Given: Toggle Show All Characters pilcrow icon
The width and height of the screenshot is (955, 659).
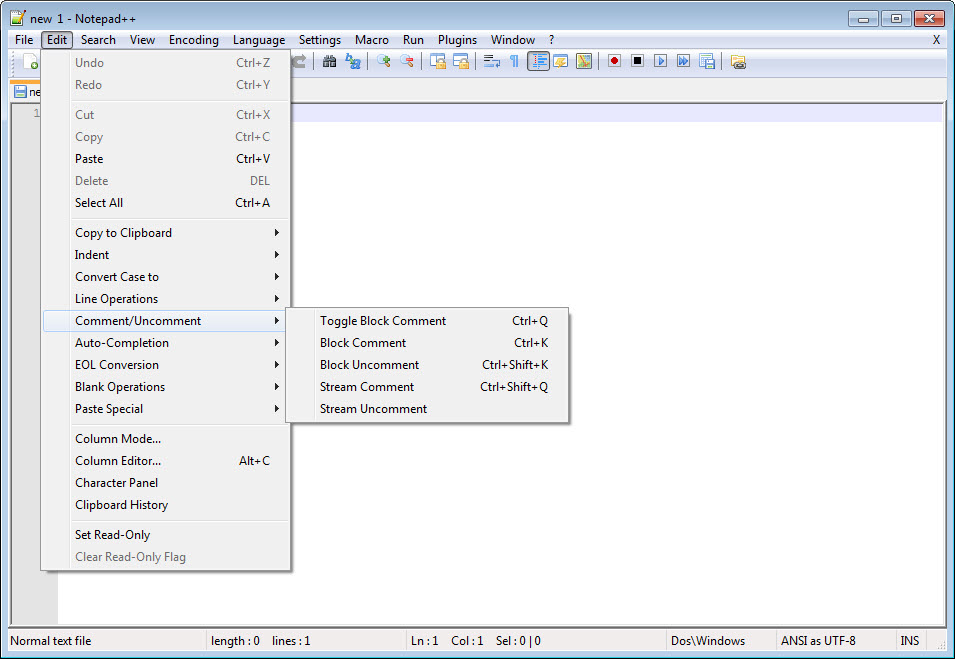Looking at the screenshot, I should click(515, 62).
